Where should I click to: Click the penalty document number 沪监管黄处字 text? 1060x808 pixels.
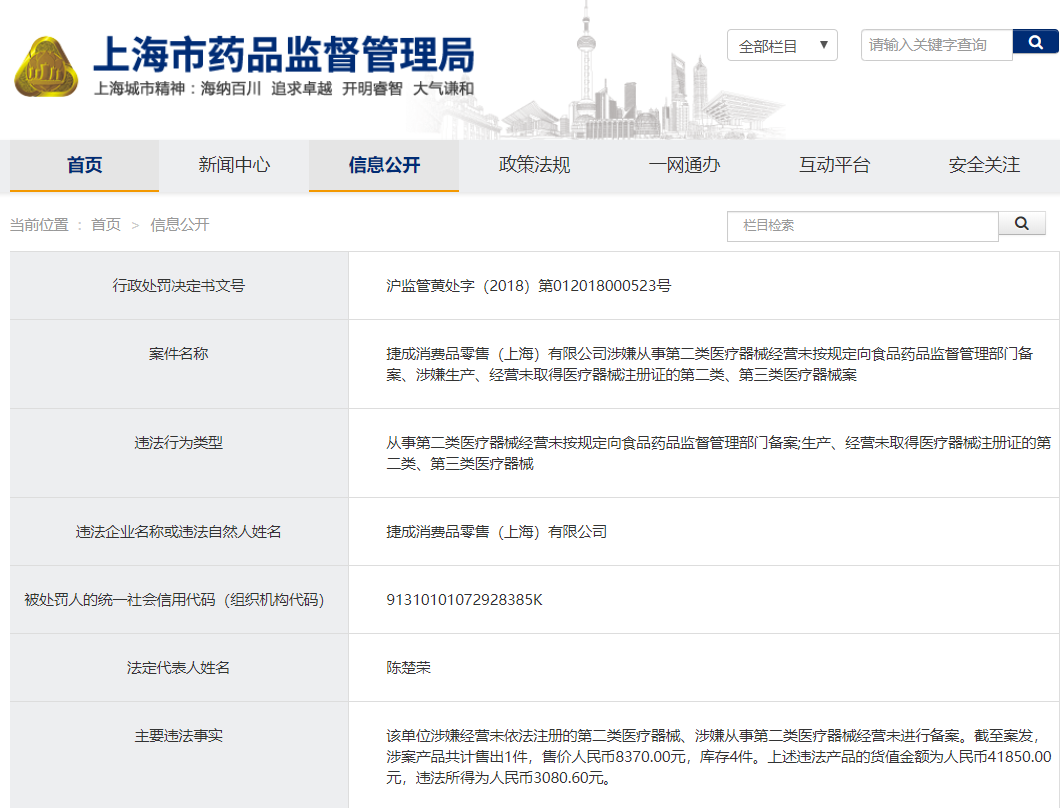(528, 286)
